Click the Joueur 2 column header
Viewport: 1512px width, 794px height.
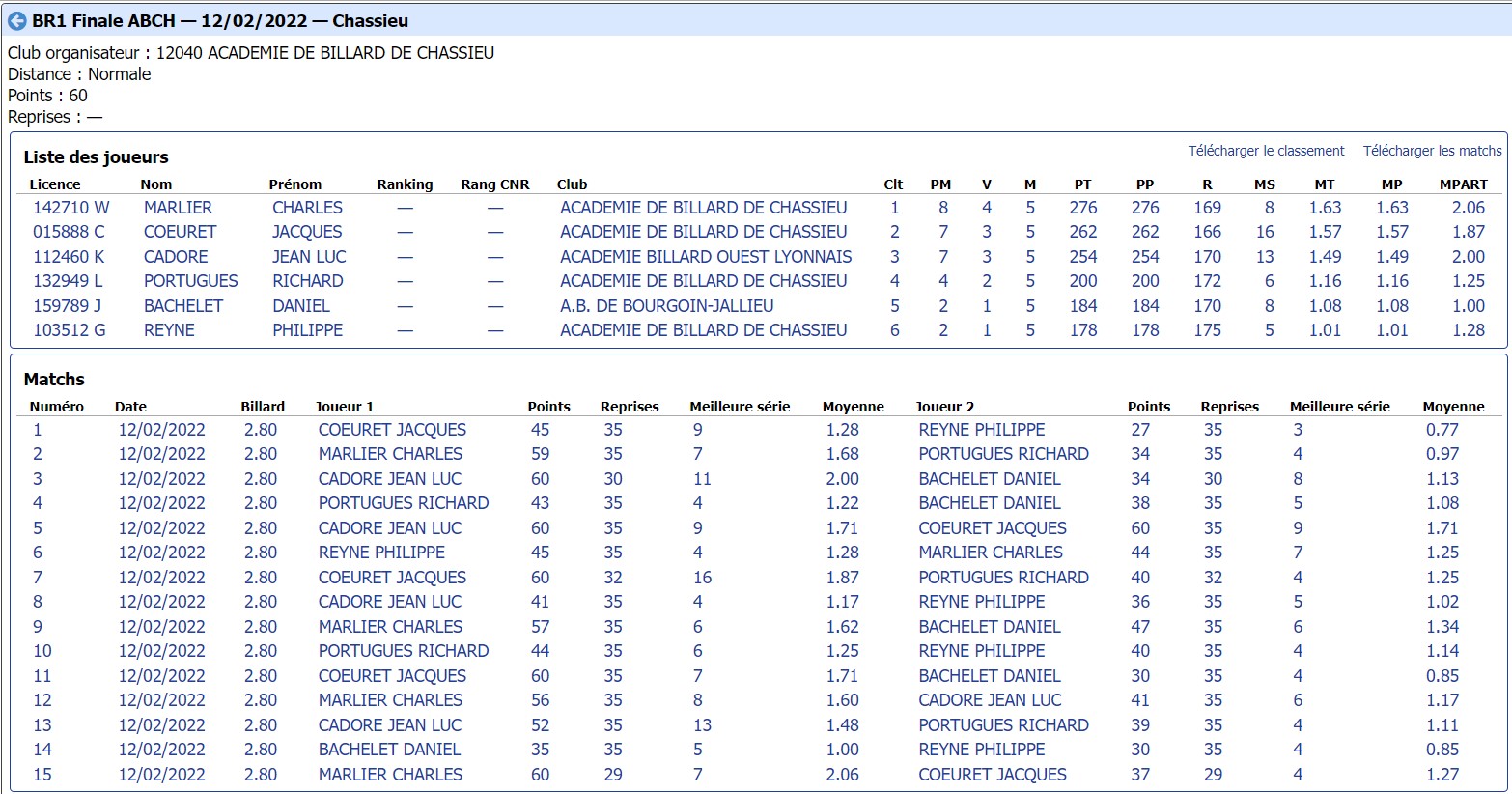(944, 407)
